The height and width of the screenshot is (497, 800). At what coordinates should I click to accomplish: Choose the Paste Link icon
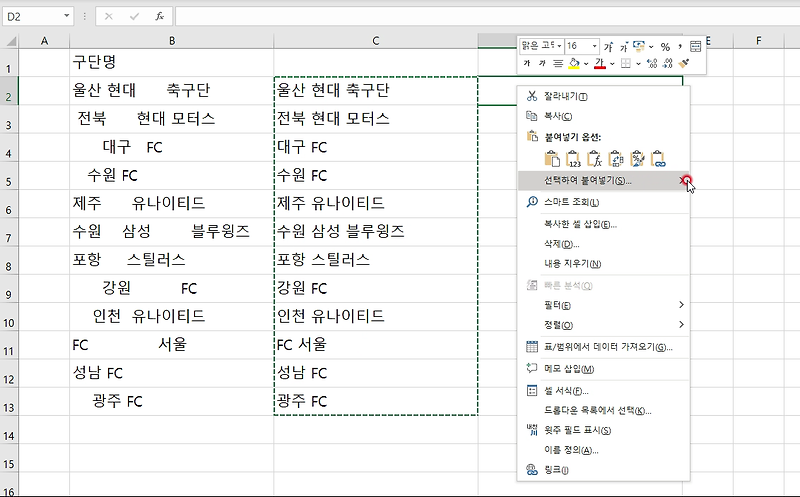pyautogui.click(x=659, y=159)
